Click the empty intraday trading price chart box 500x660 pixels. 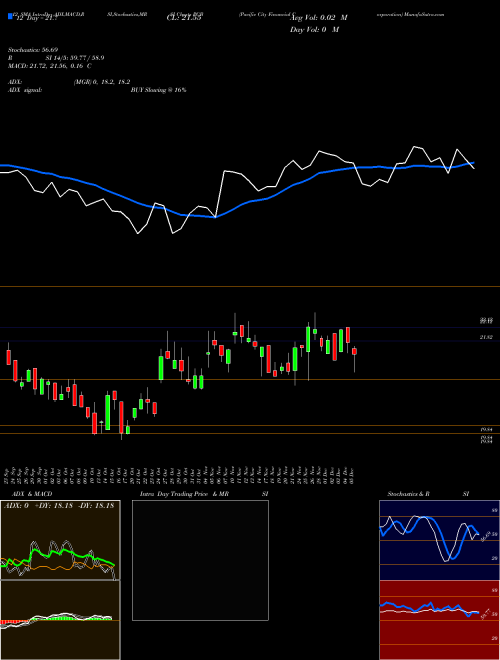pos(200,560)
